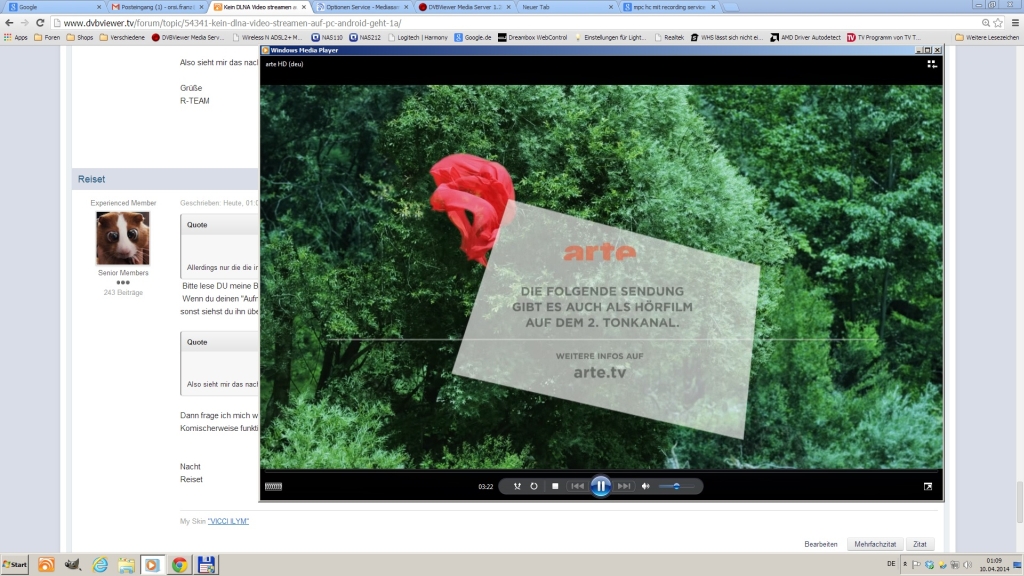Open Windows Explorer from taskbar
This screenshot has height=576, width=1024.
126,564
